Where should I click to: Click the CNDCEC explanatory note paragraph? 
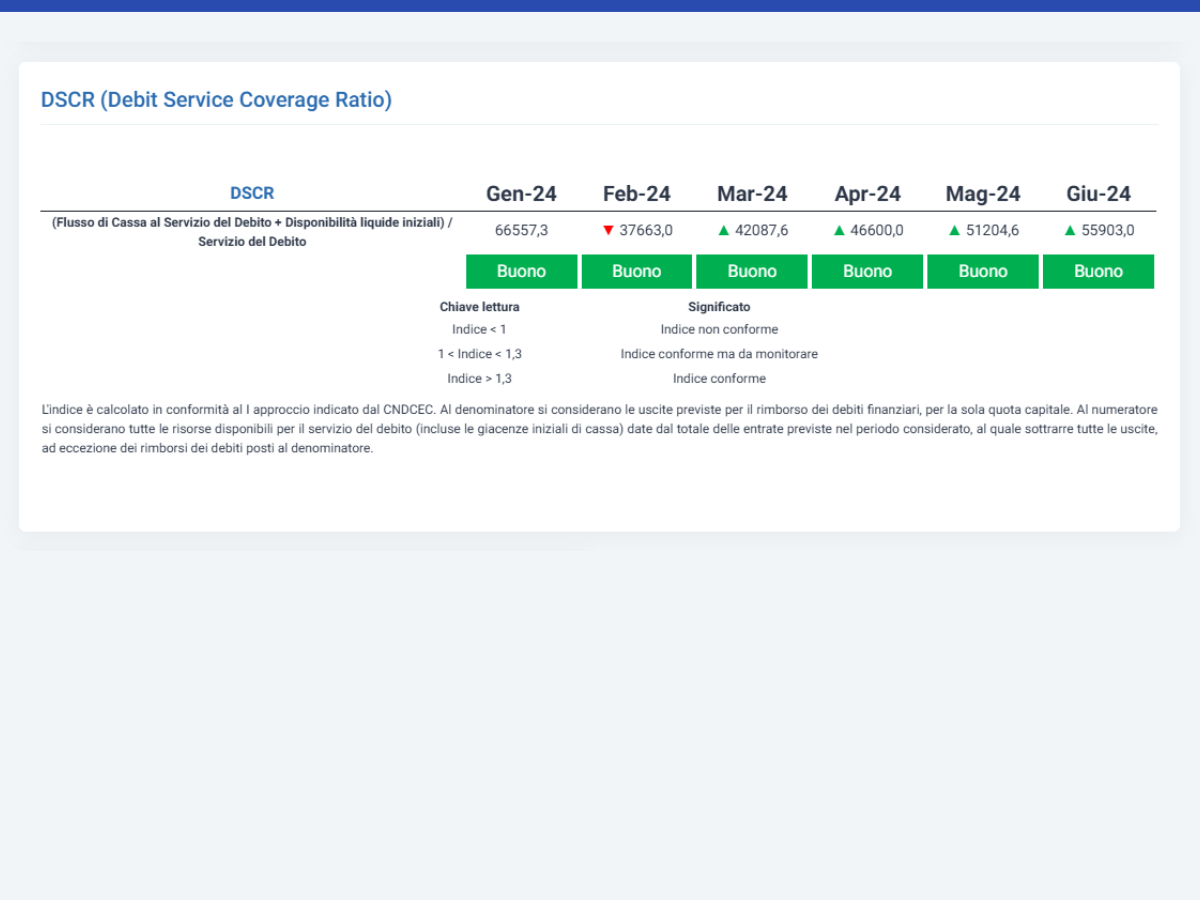click(x=600, y=429)
